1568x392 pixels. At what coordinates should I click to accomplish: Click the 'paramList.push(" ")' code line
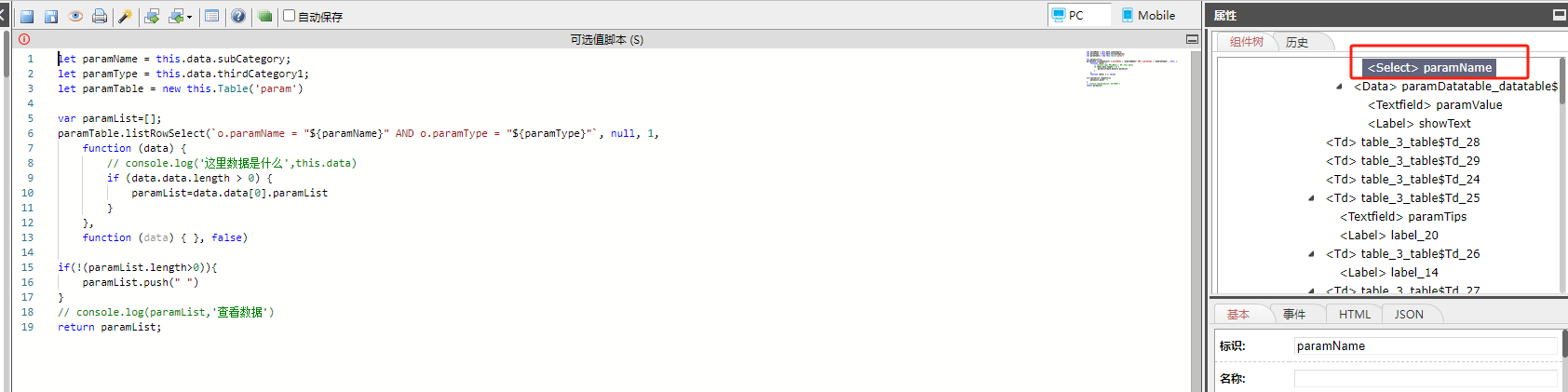(141, 282)
